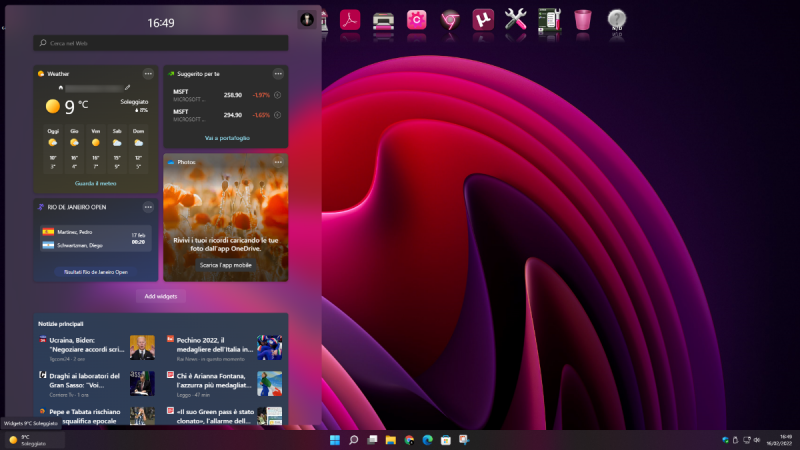Viewport: 800px width, 450px height.
Task: Open the Guarda il meteo link
Action: pyautogui.click(x=95, y=183)
